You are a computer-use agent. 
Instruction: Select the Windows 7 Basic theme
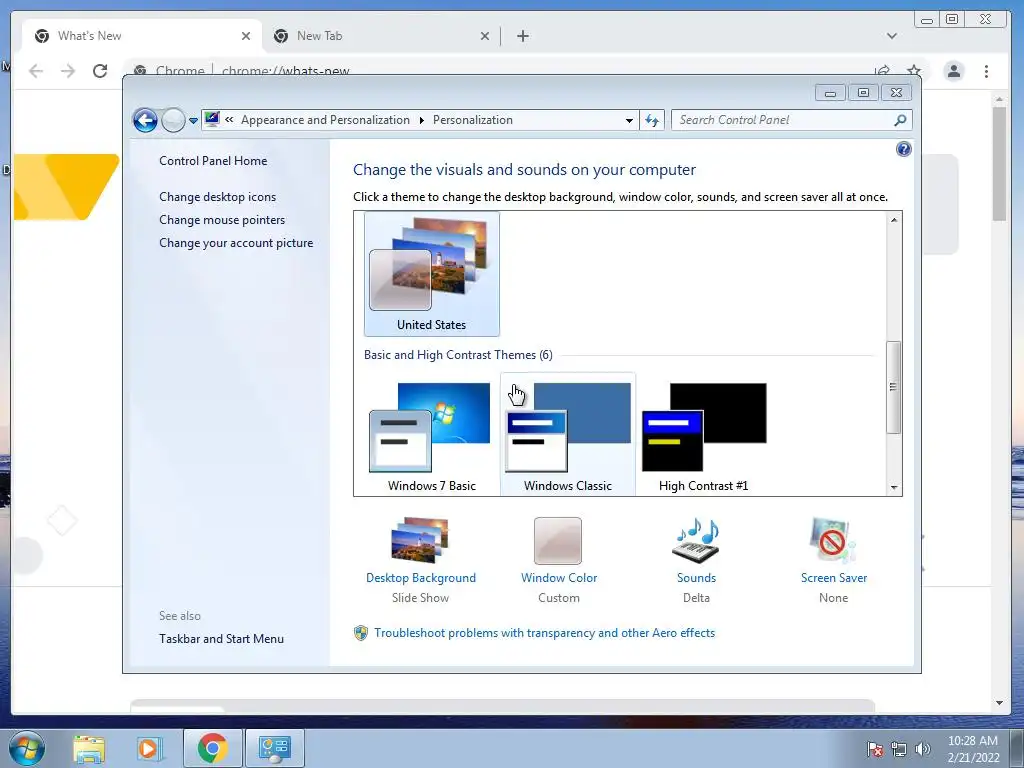pos(432,436)
